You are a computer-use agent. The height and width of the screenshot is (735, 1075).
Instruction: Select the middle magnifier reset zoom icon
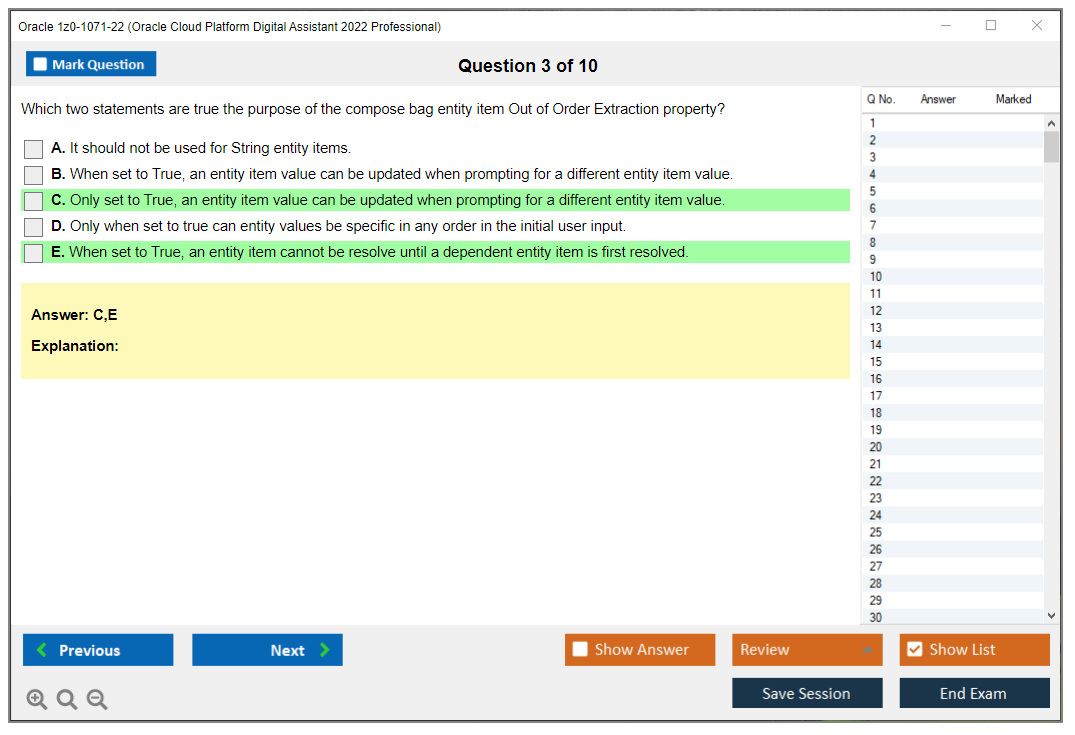tap(66, 699)
